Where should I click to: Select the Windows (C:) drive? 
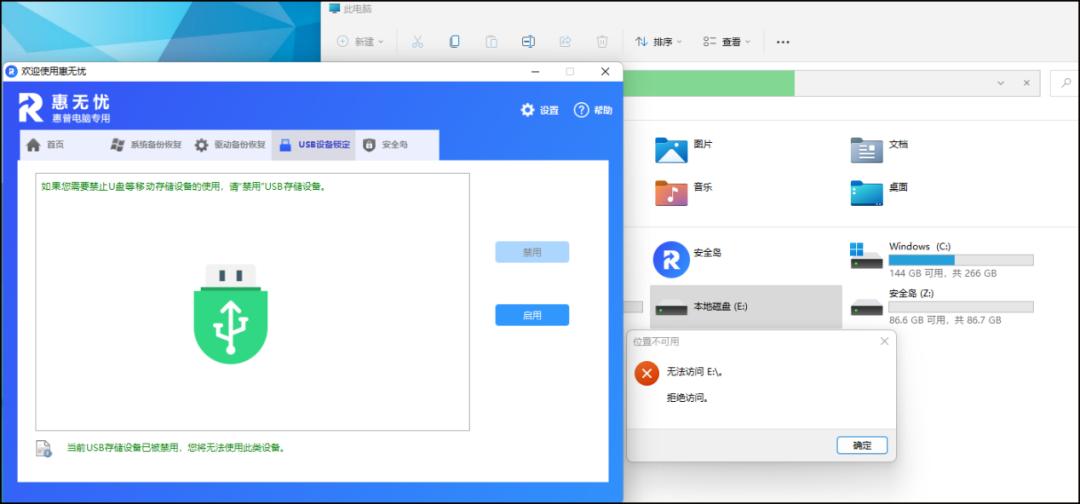(938, 258)
